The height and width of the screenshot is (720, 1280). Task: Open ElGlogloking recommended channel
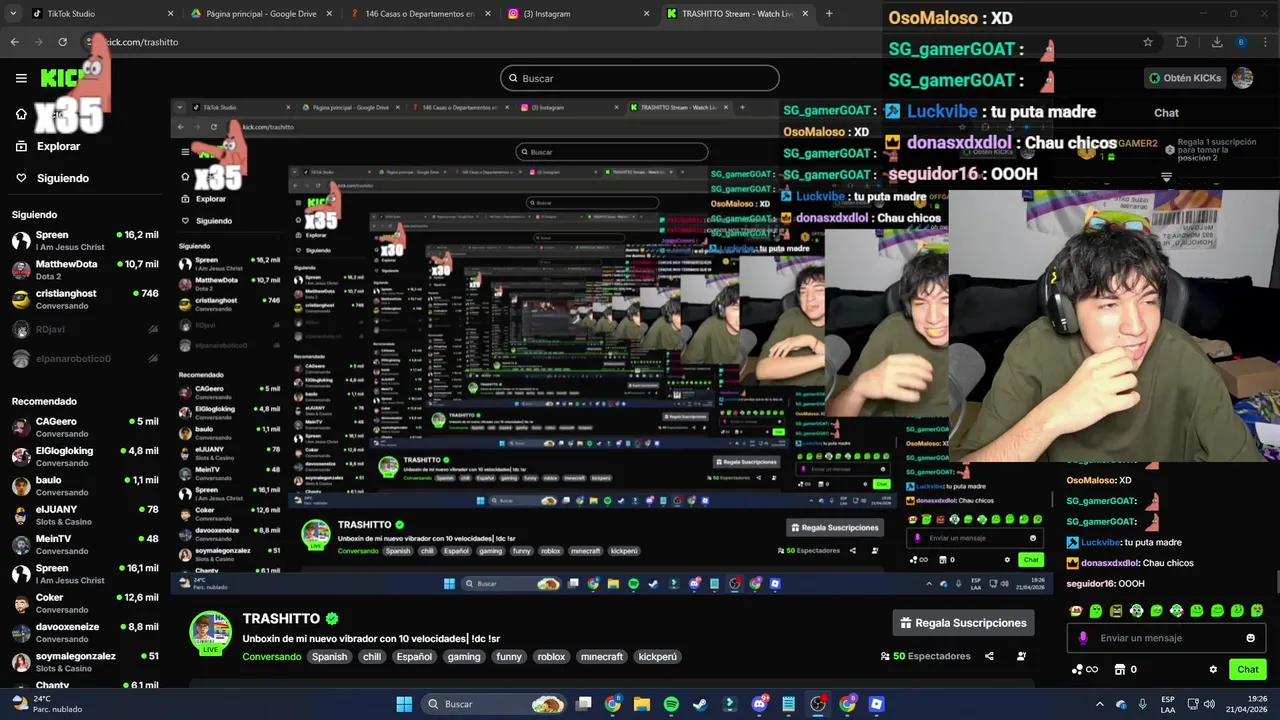pos(83,456)
